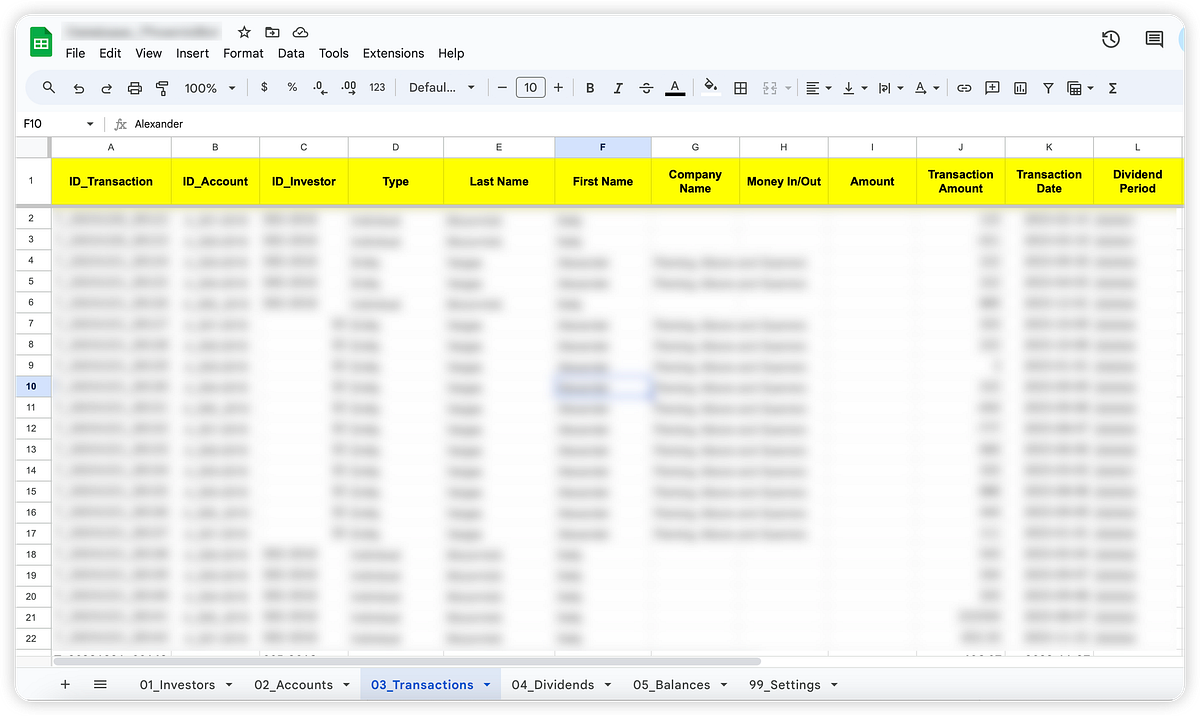Open the text color picker
Viewport: 1200px width, 716px height.
pyautogui.click(x=675, y=88)
